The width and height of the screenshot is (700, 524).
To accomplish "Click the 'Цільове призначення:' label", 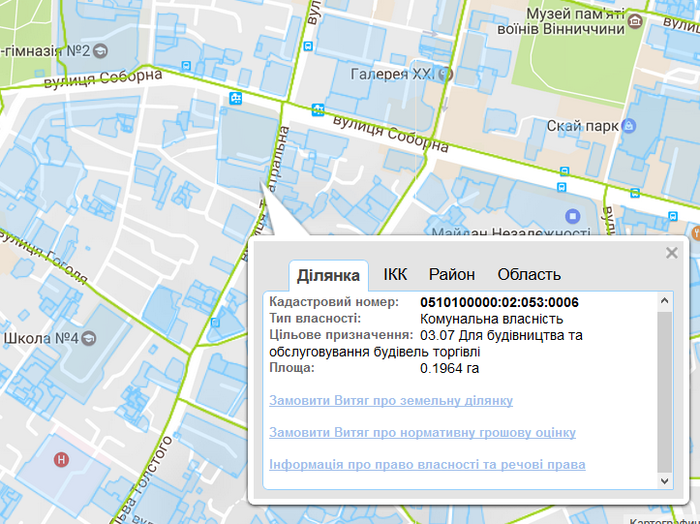I will pyautogui.click(x=342, y=335).
